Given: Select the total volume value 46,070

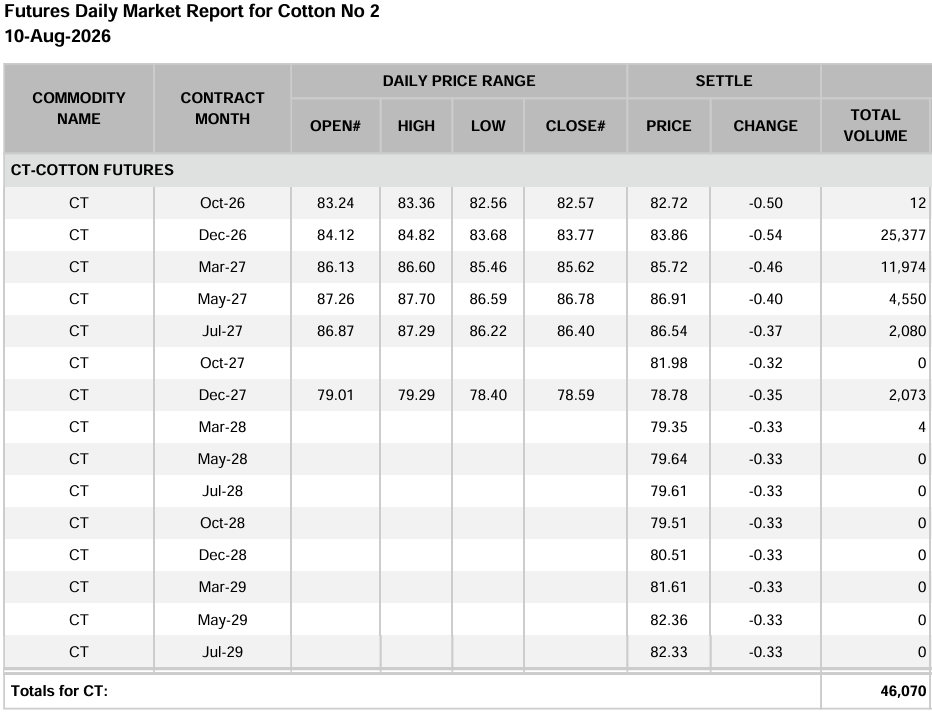Looking at the screenshot, I should [903, 691].
